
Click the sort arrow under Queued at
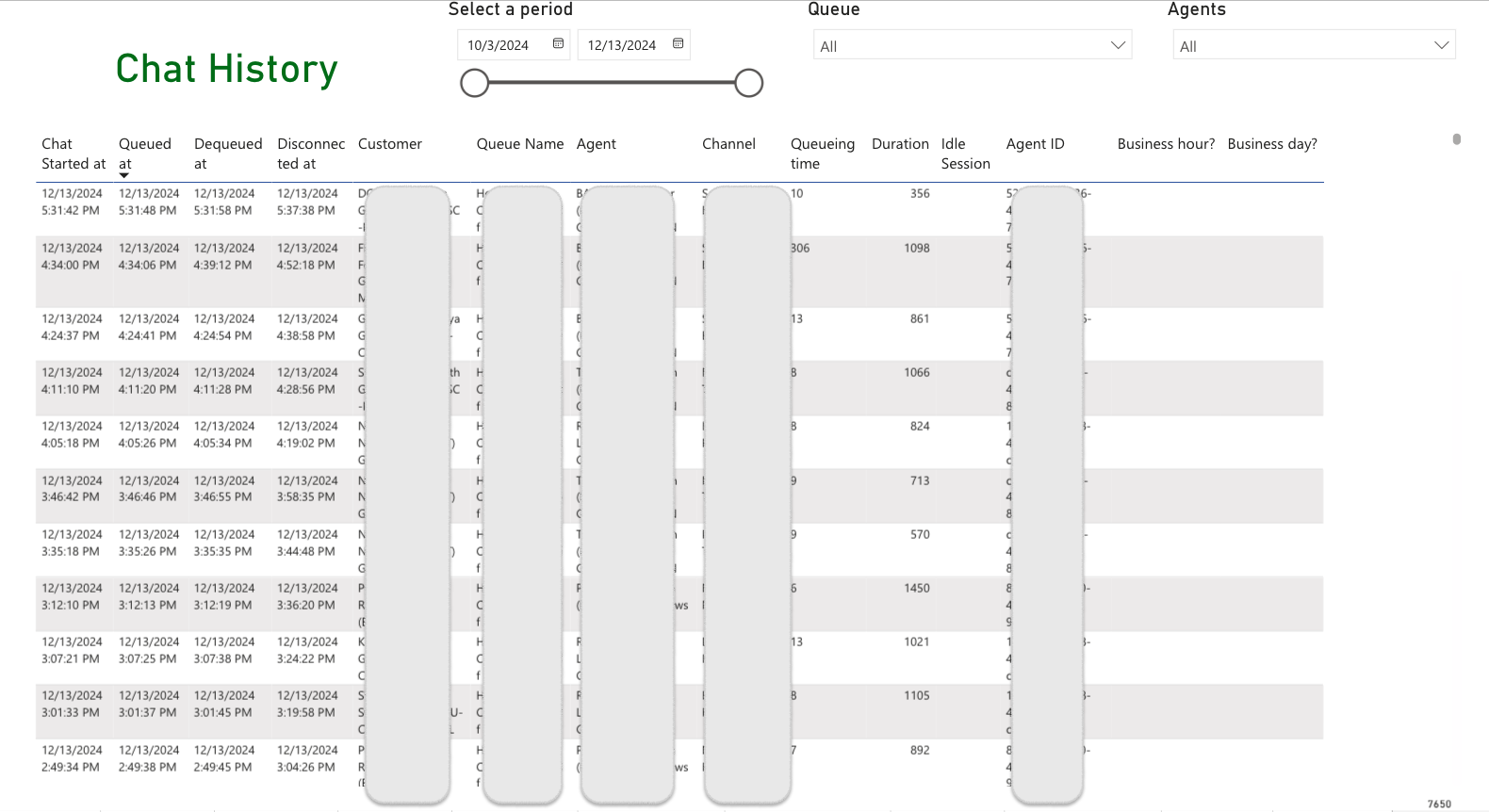(x=124, y=175)
